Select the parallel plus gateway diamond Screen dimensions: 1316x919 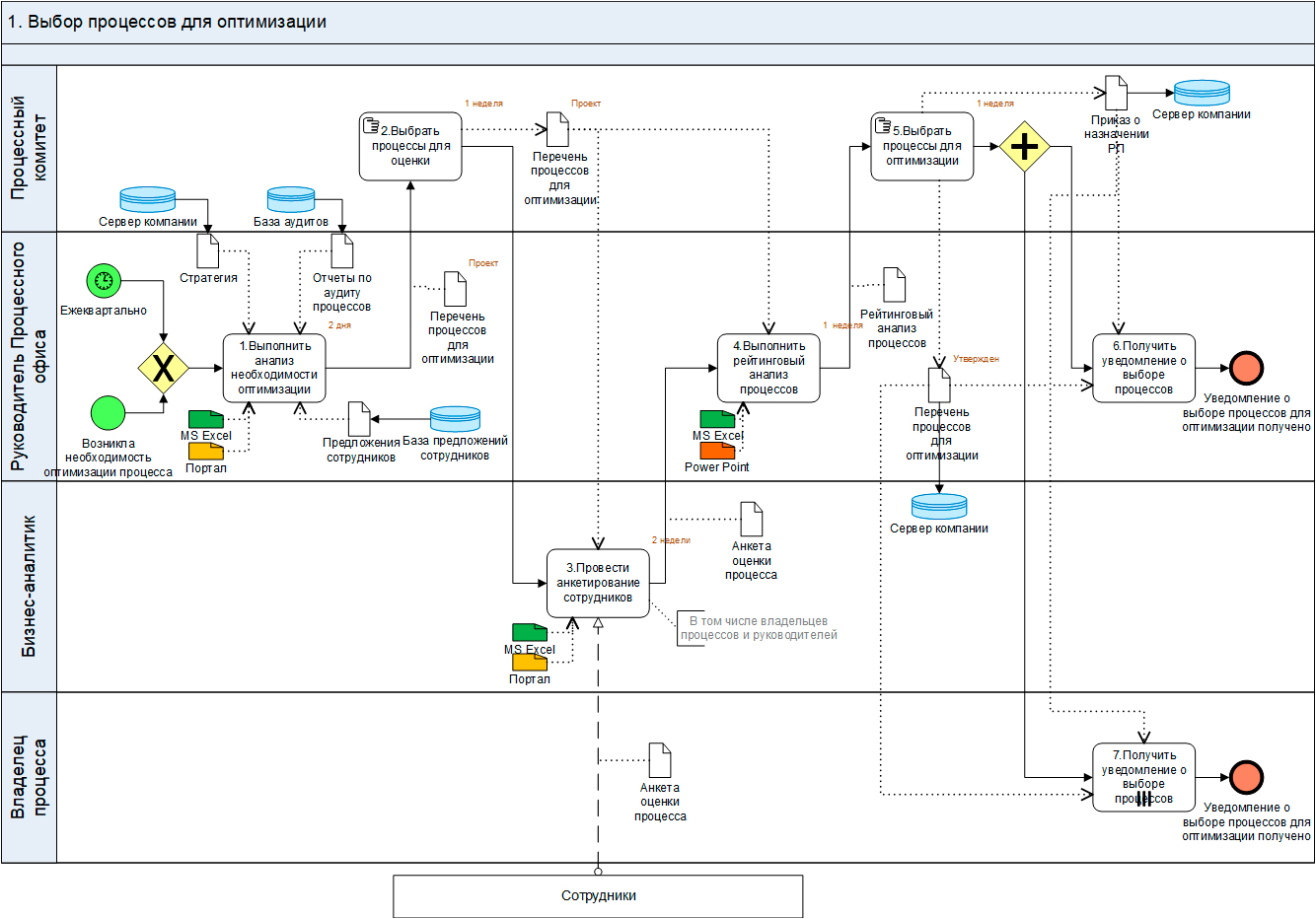click(1024, 147)
